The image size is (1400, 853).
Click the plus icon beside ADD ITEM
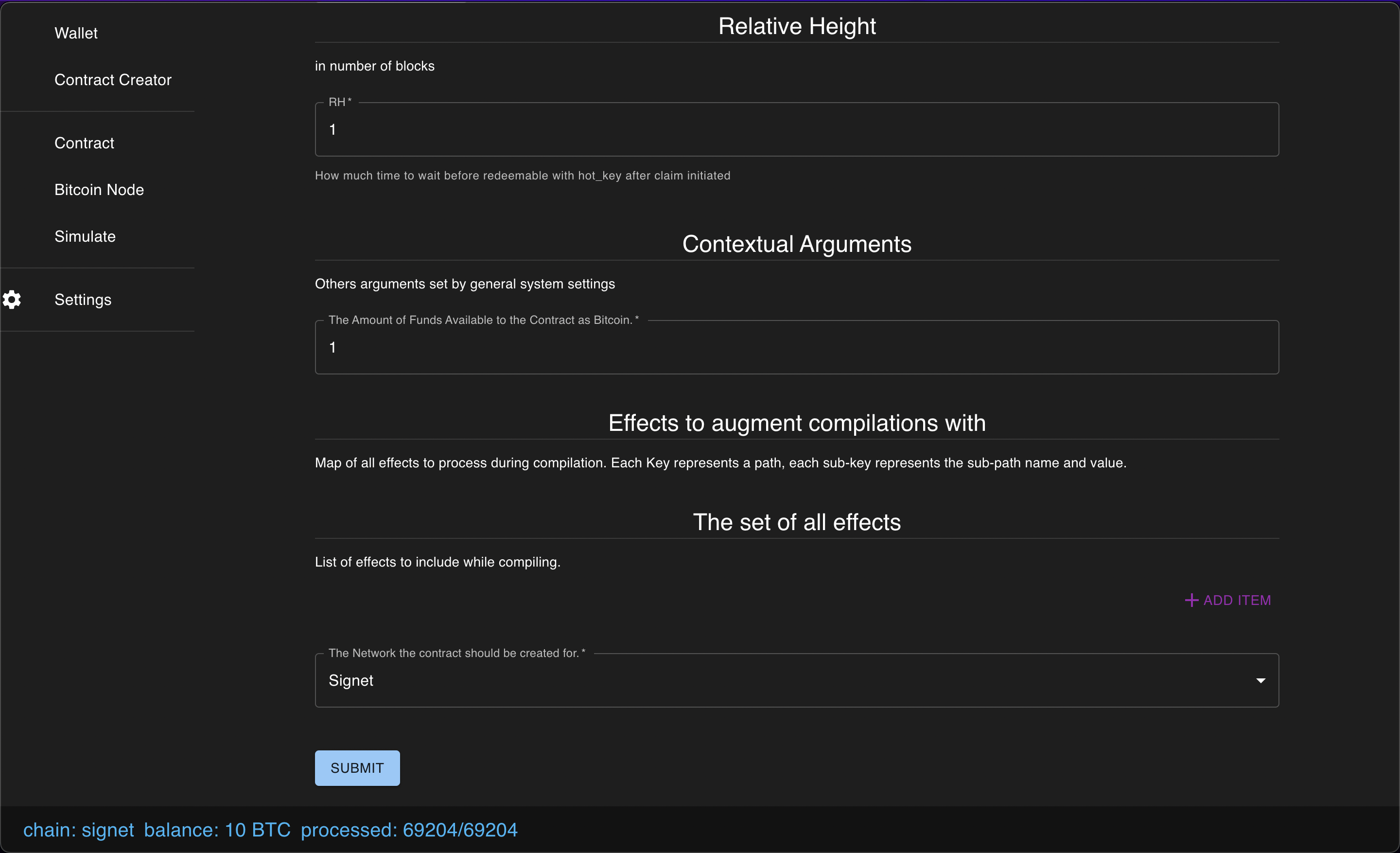point(1191,600)
